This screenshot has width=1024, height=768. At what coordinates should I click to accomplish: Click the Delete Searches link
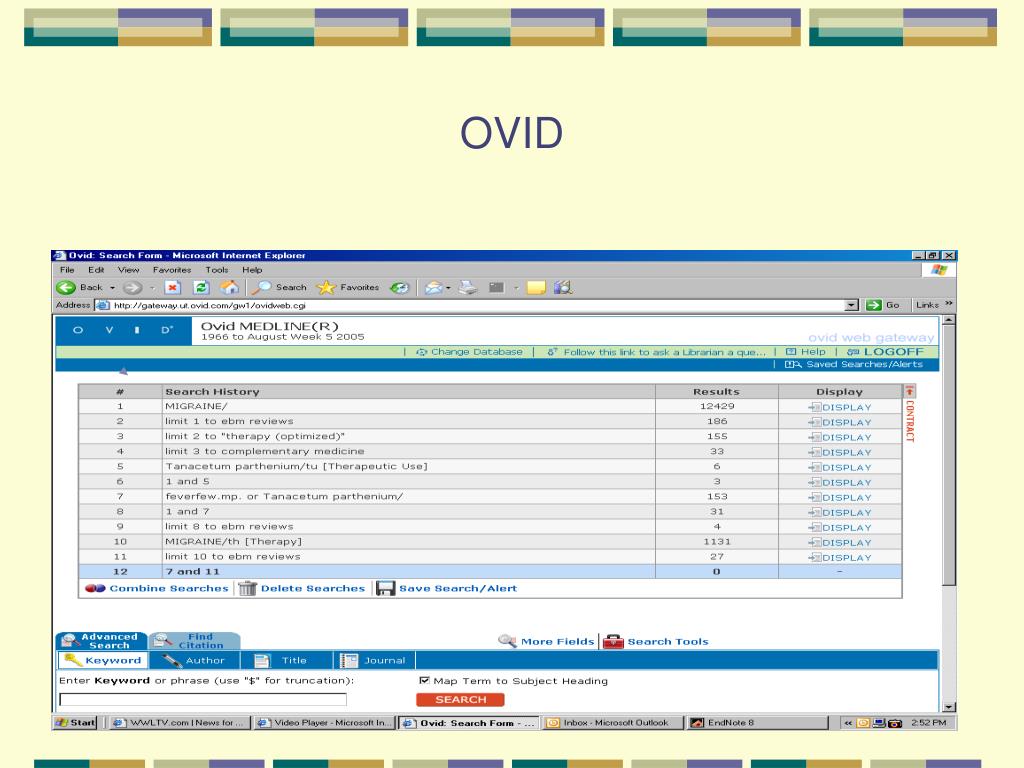tap(313, 588)
